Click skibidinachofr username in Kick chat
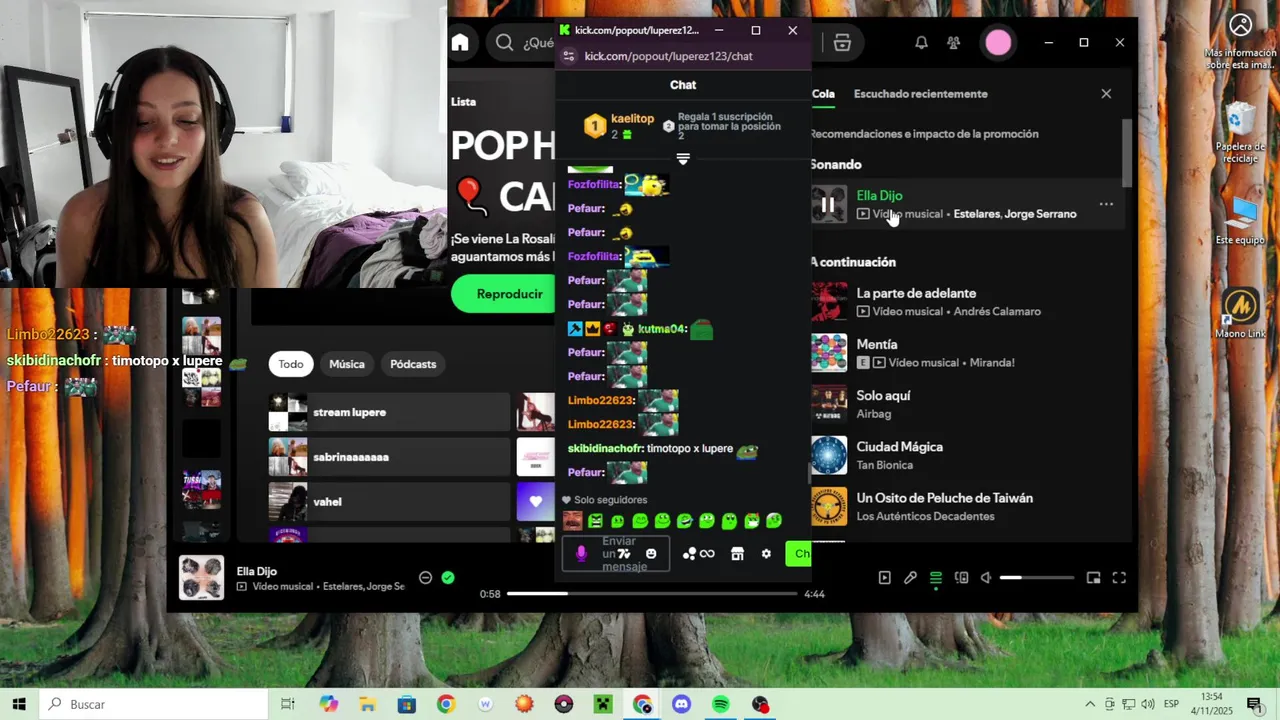This screenshot has width=1280, height=720. (x=604, y=449)
